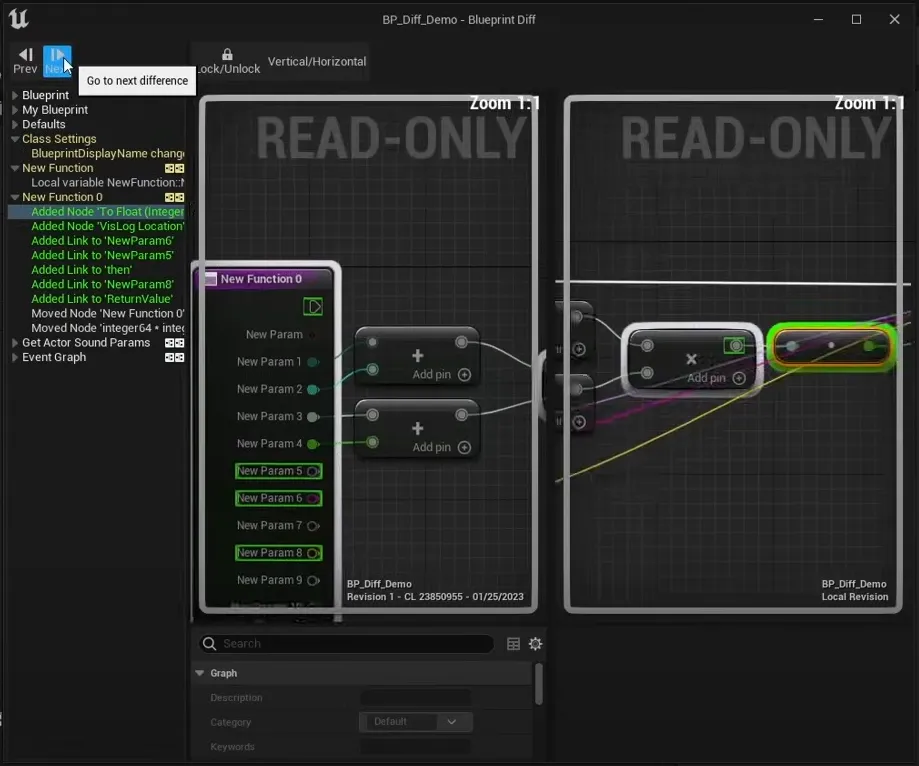Select the lower add (+) node

[417, 428]
